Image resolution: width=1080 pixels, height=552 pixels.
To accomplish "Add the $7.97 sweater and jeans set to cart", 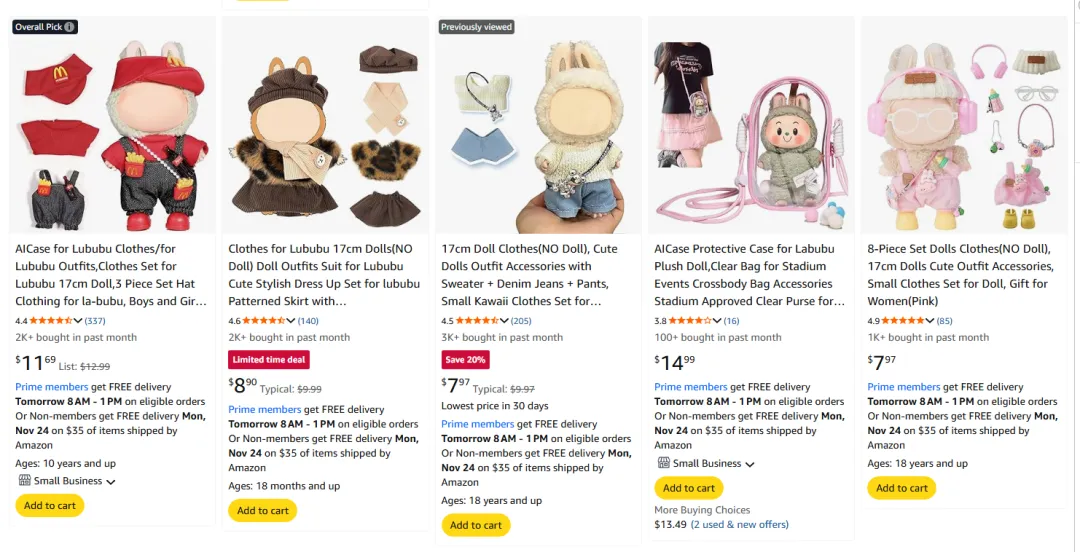I will [x=476, y=525].
